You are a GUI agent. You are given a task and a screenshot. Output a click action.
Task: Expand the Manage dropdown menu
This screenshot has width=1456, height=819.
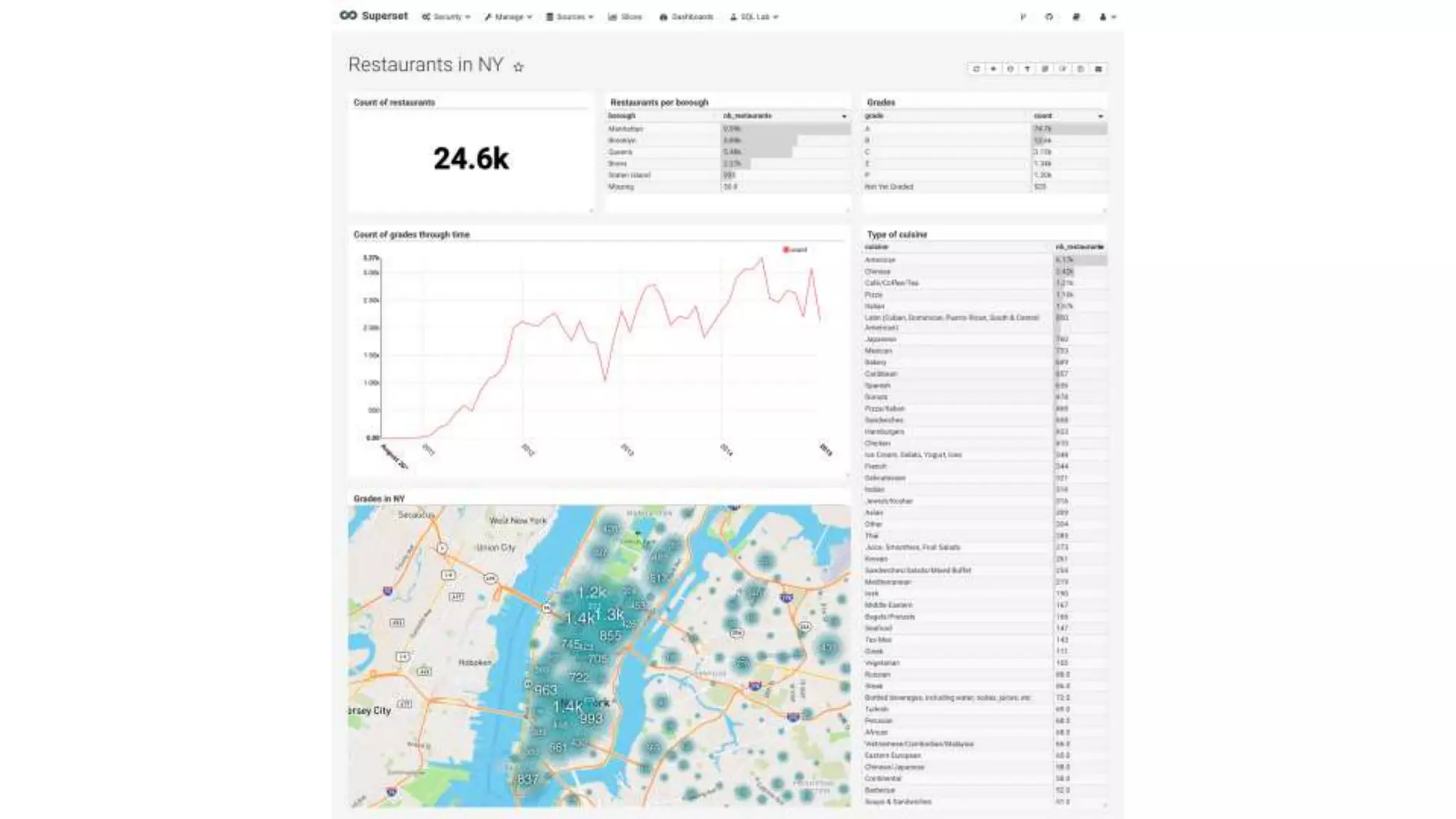pyautogui.click(x=508, y=16)
